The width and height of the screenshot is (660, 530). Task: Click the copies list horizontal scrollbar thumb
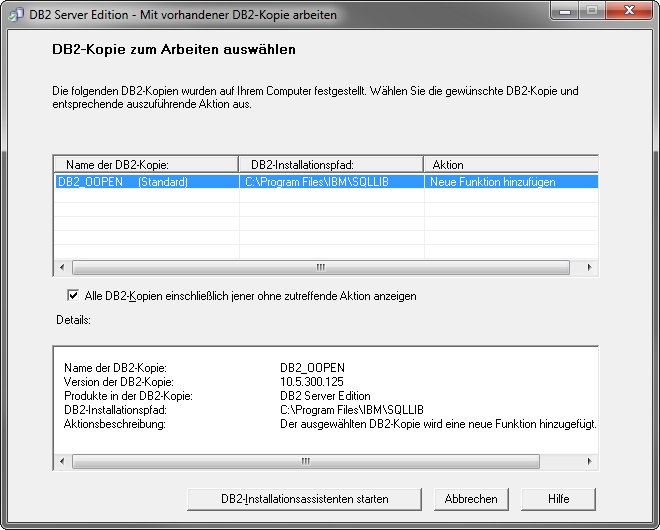pyautogui.click(x=321, y=267)
